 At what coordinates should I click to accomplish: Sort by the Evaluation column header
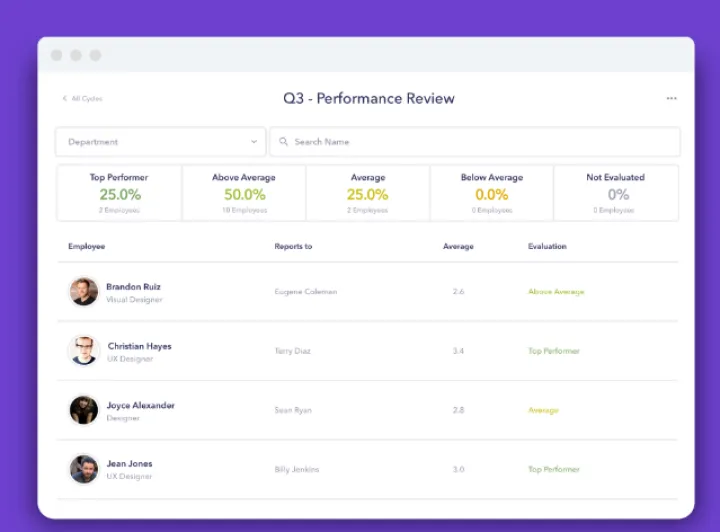tap(547, 246)
